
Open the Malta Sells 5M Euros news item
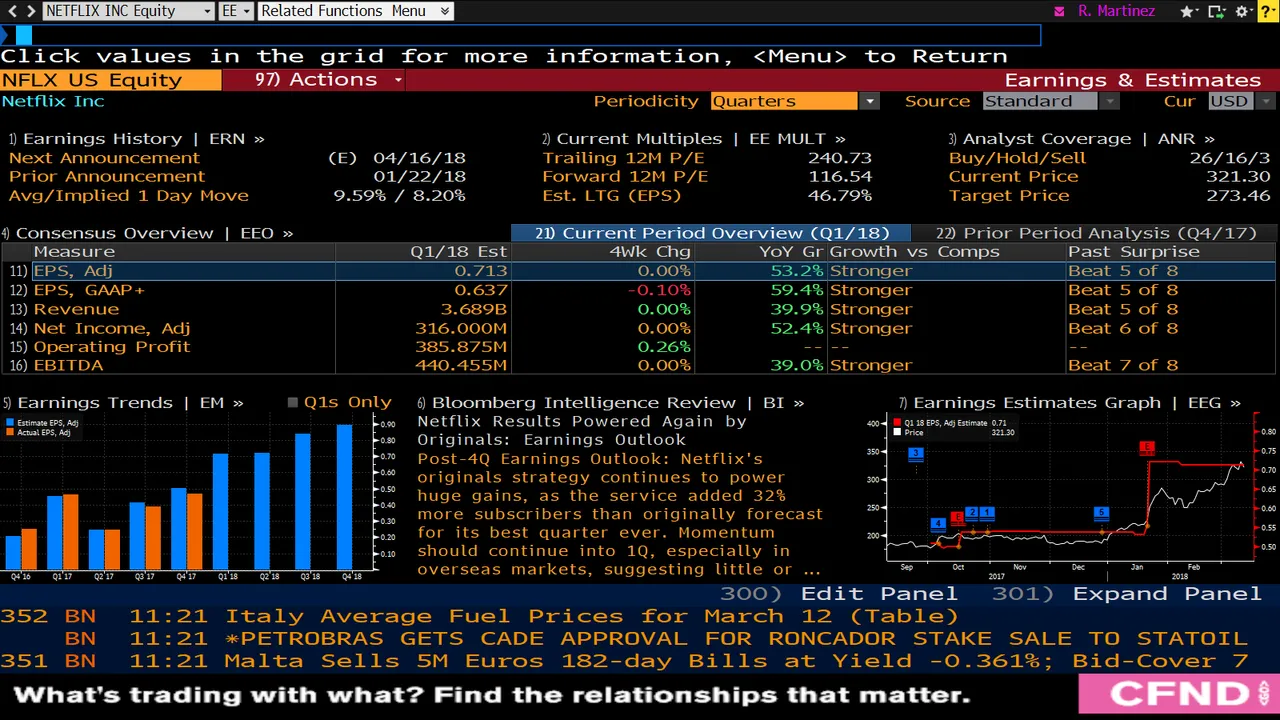(x=736, y=660)
